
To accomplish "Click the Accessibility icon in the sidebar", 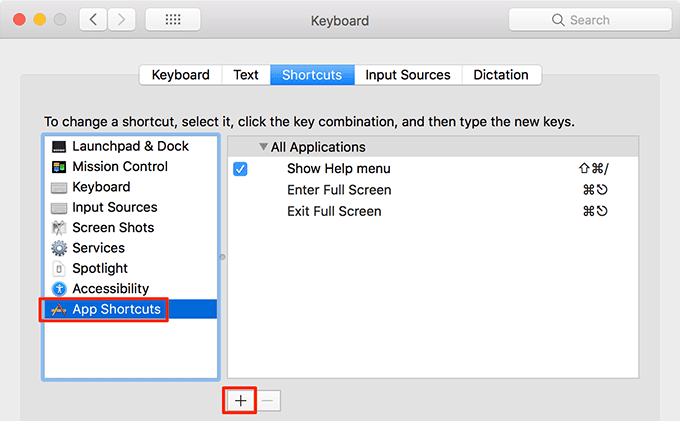I will pos(59,289).
